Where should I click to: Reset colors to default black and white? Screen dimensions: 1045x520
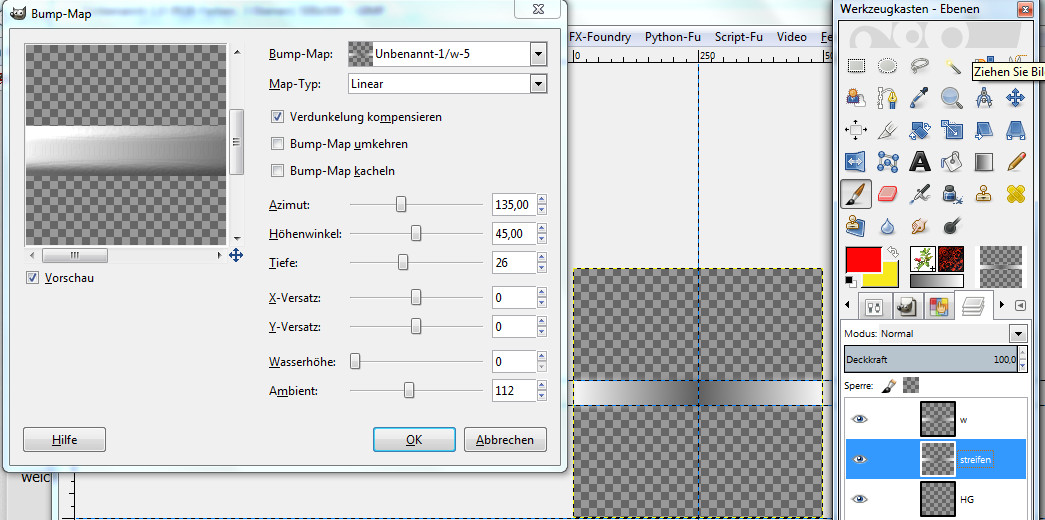[850, 280]
